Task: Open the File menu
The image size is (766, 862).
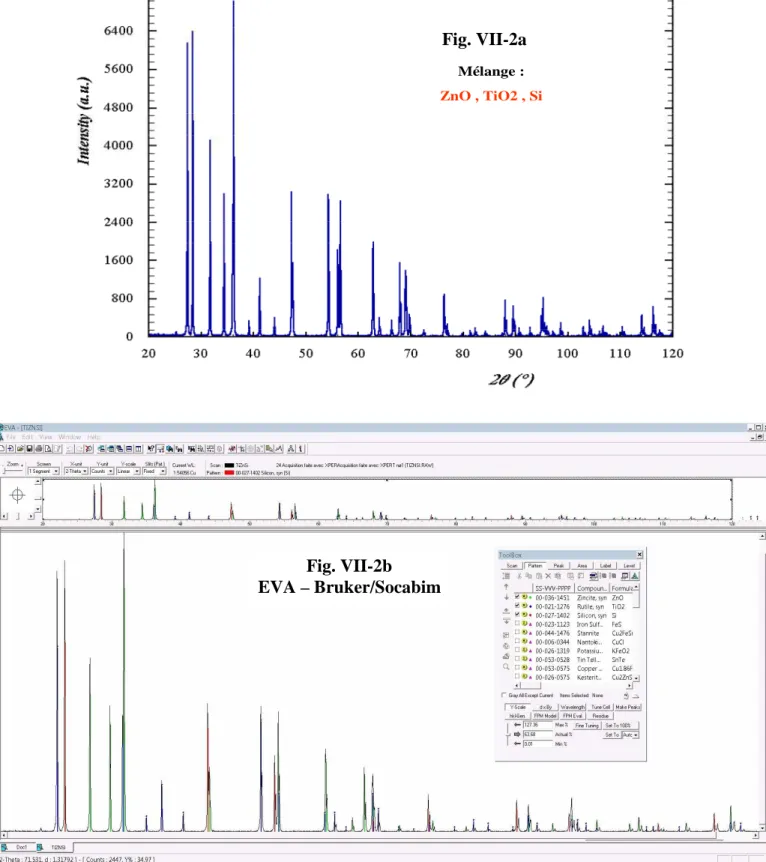Action: 11,437
